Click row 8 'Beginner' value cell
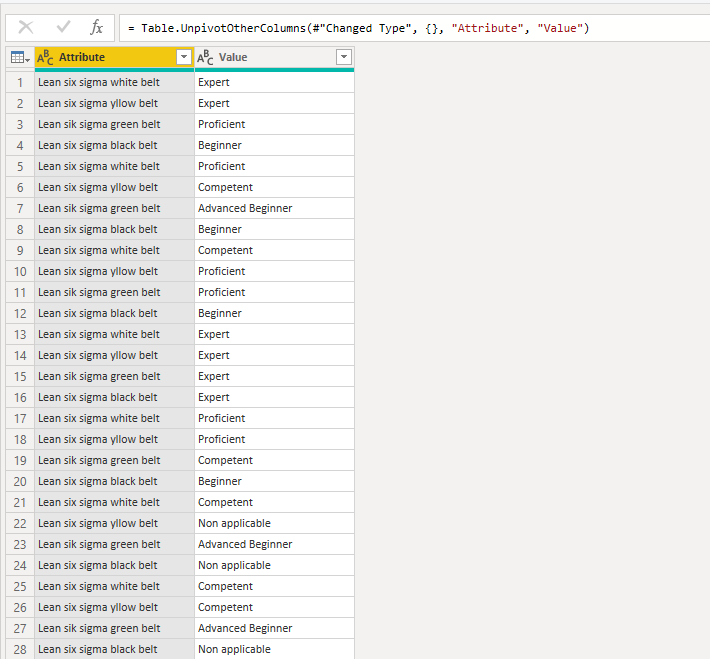Viewport: 710px width, 659px height. [274, 229]
